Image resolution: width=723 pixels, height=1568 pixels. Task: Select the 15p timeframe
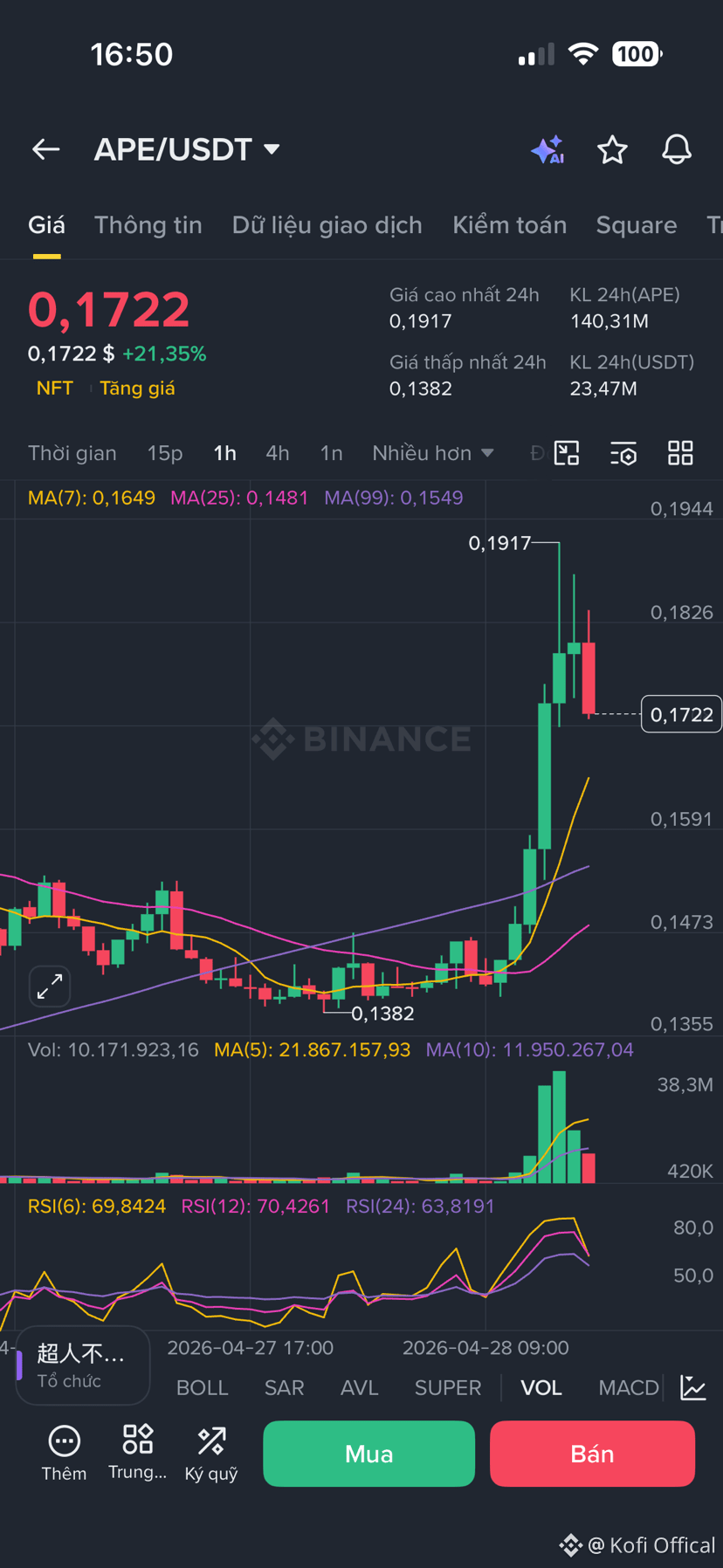(165, 453)
